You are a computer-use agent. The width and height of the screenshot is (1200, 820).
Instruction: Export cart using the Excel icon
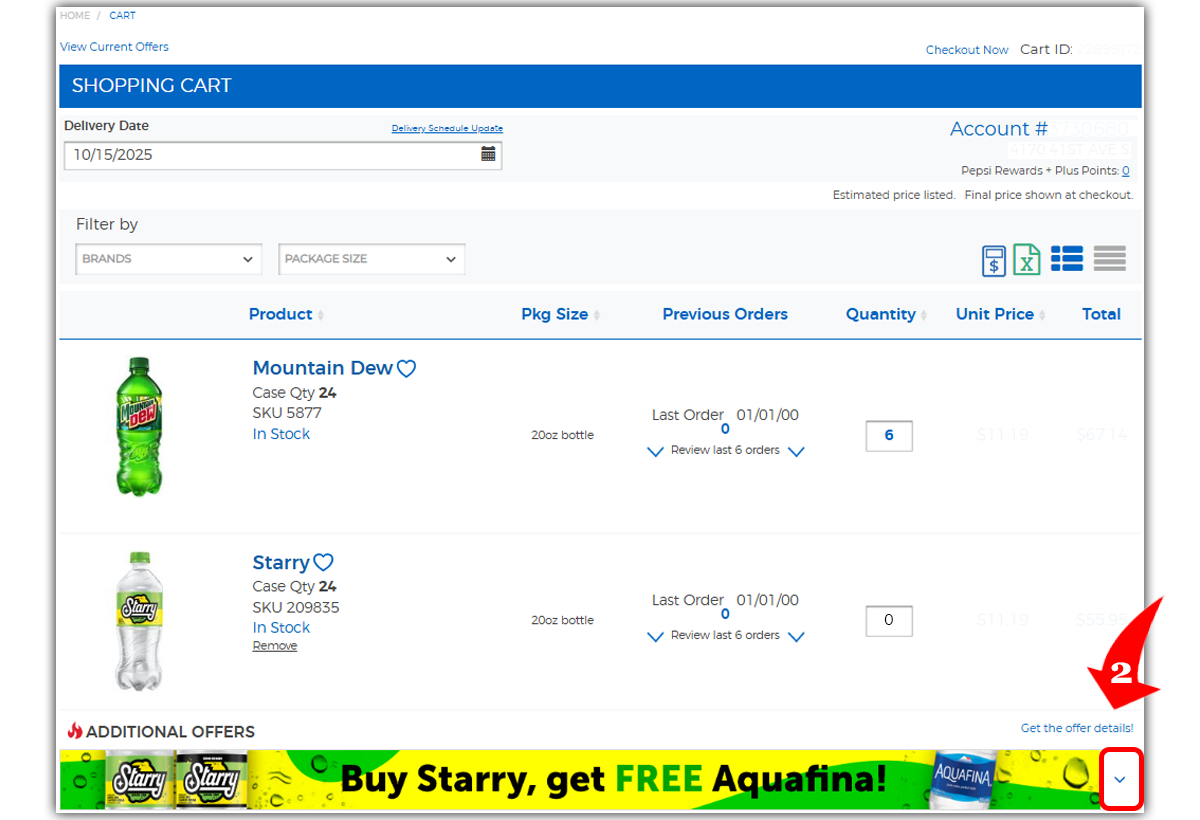point(1027,260)
